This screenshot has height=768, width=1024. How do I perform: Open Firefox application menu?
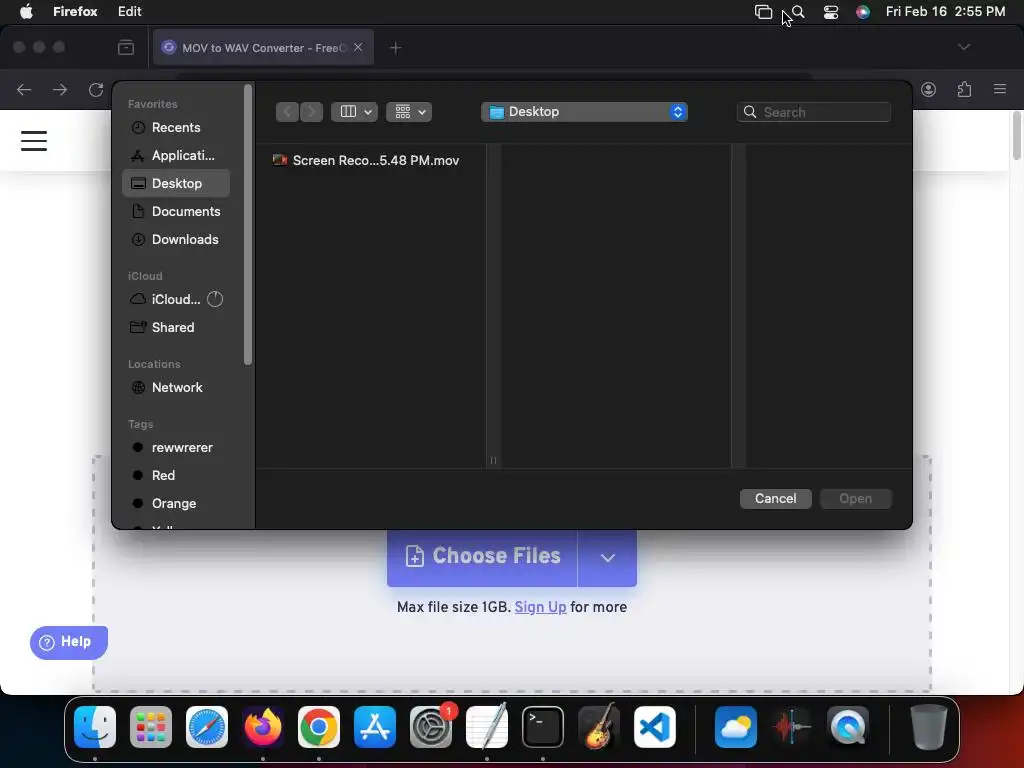(x=999, y=89)
